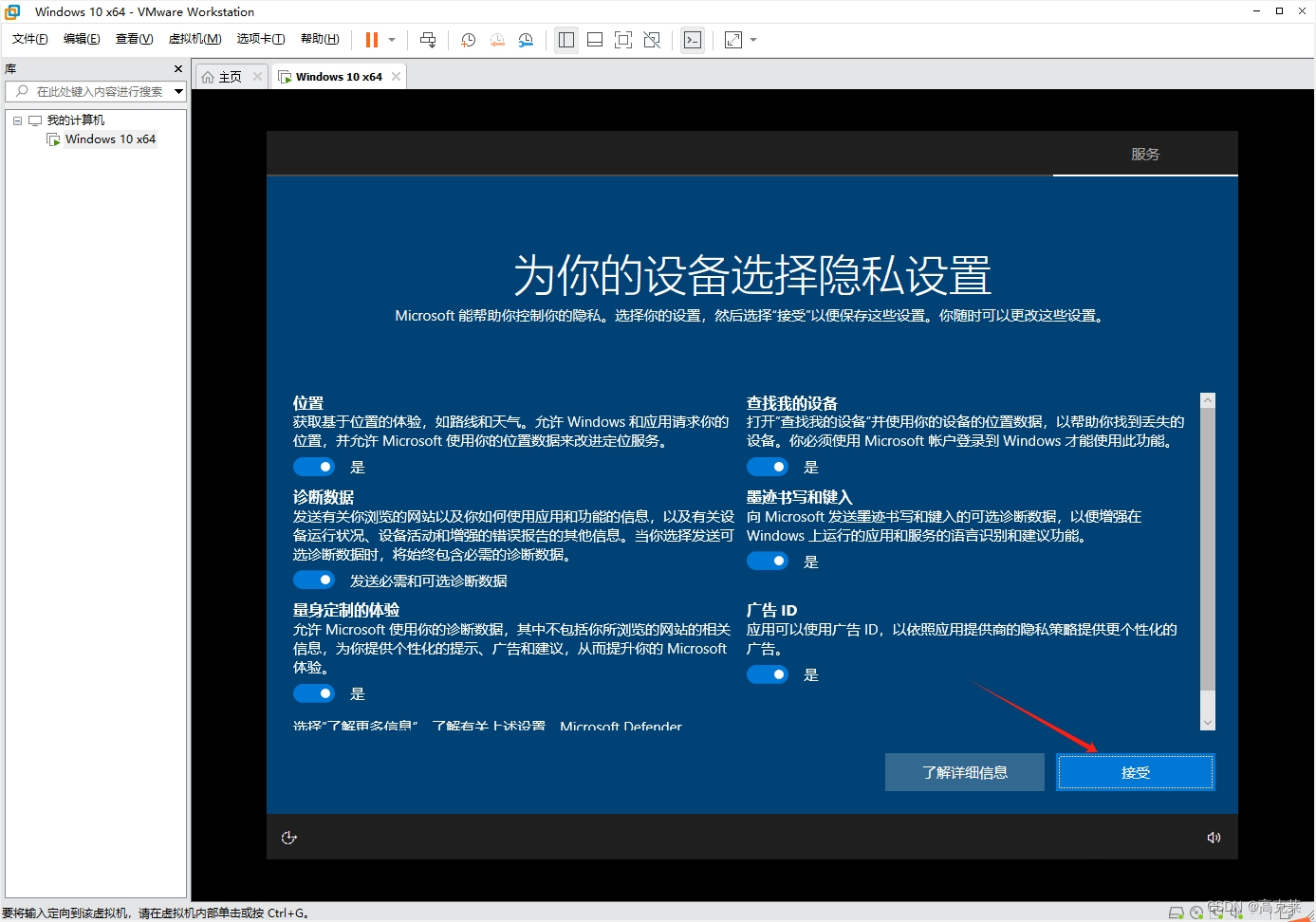Open the 虚拟机(M) menu
Screen dimensions: 1316x922
[195, 39]
